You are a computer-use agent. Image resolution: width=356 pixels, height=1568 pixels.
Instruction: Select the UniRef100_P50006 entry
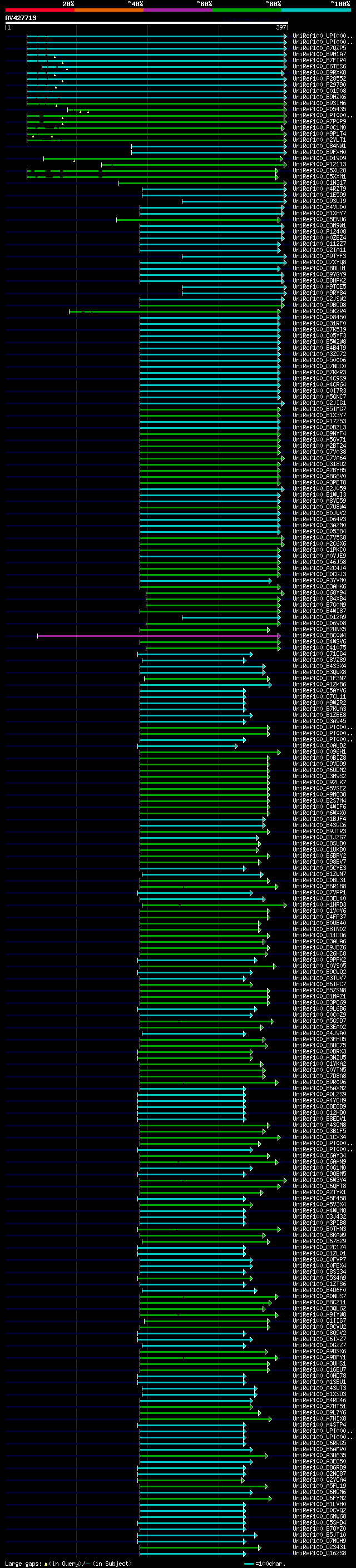point(319,360)
